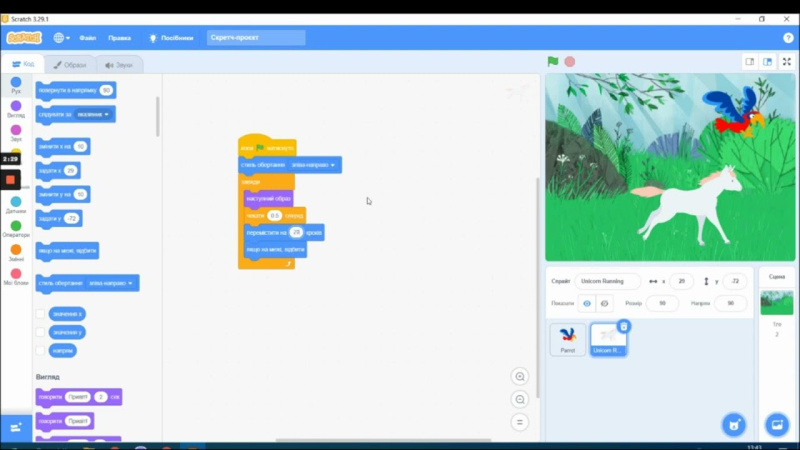Switch to the Образи tab

click(x=70, y=64)
